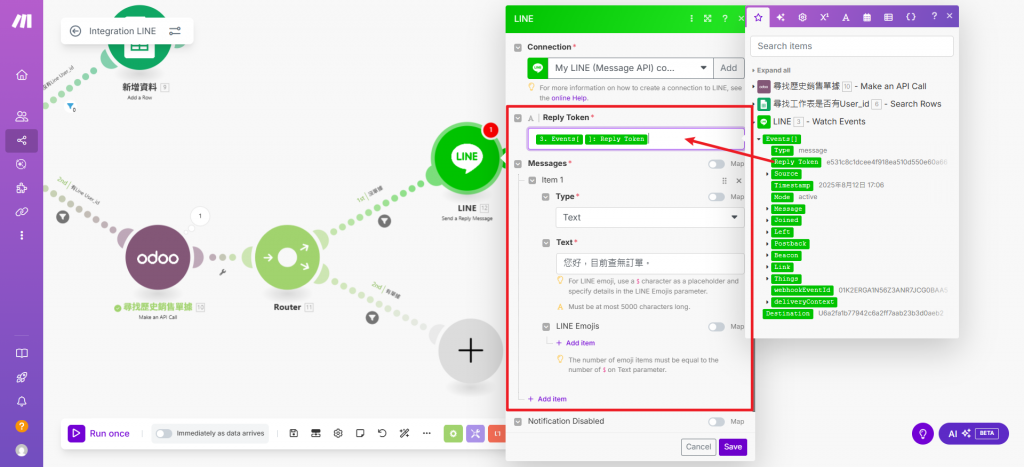Open scenario settings gear in bottom toolbar
The width and height of the screenshot is (1024, 467).
pyautogui.click(x=338, y=433)
